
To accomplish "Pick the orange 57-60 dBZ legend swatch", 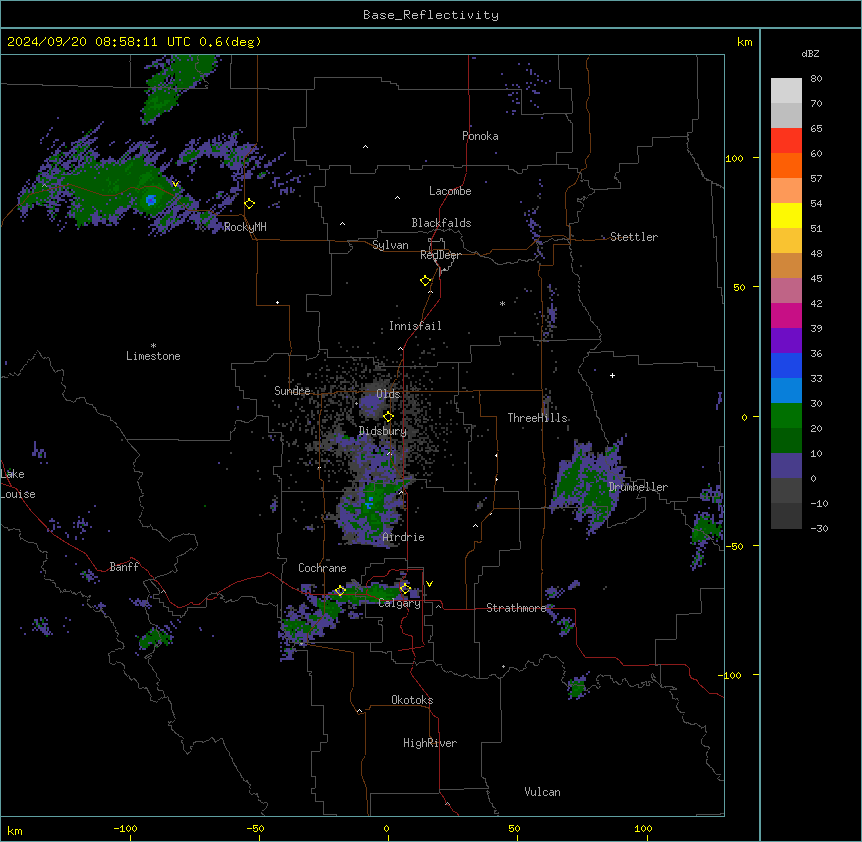I will click(x=786, y=165).
